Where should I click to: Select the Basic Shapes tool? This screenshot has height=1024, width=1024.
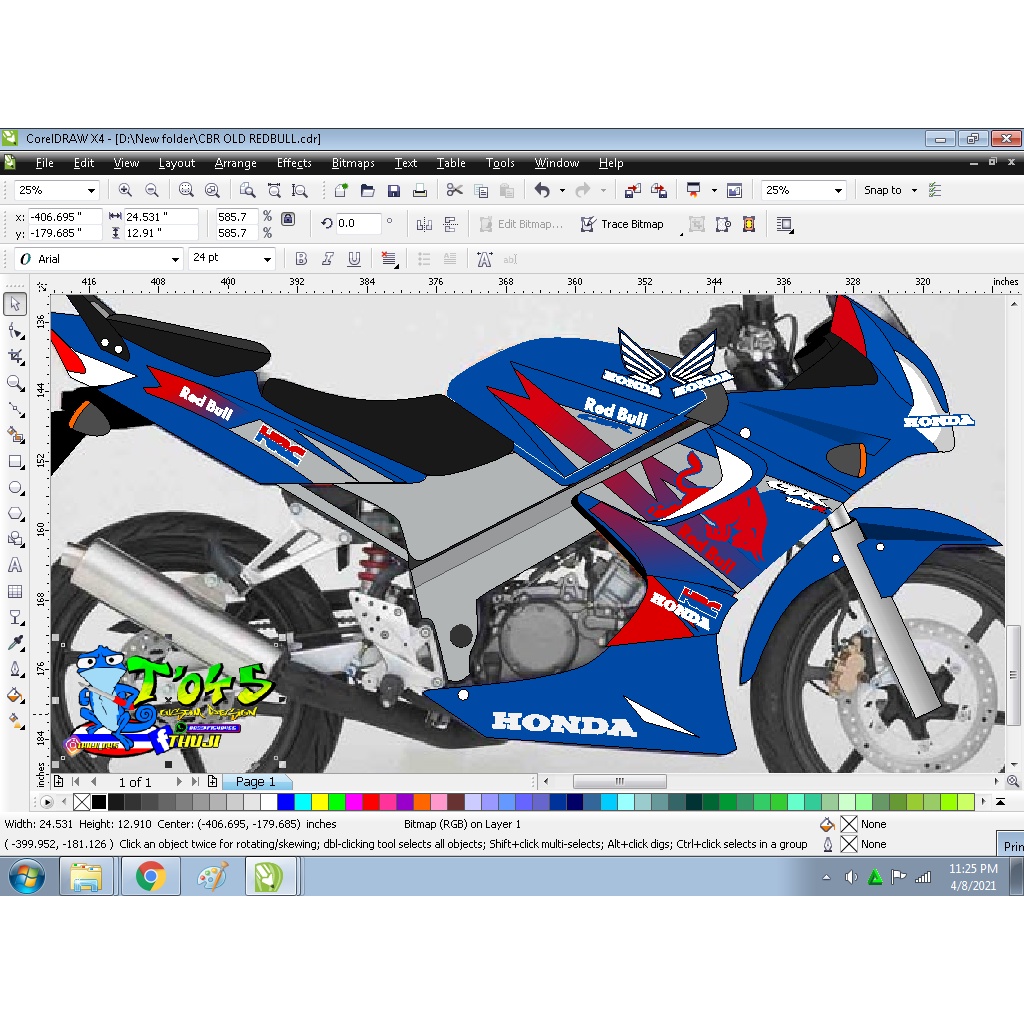pos(15,539)
